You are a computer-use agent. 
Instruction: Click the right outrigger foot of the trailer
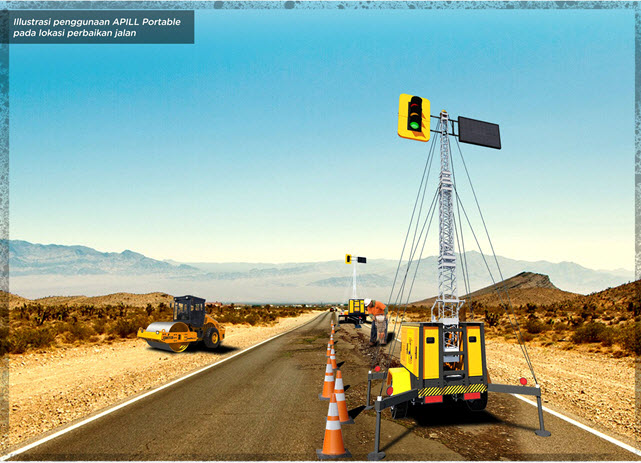coord(541,431)
